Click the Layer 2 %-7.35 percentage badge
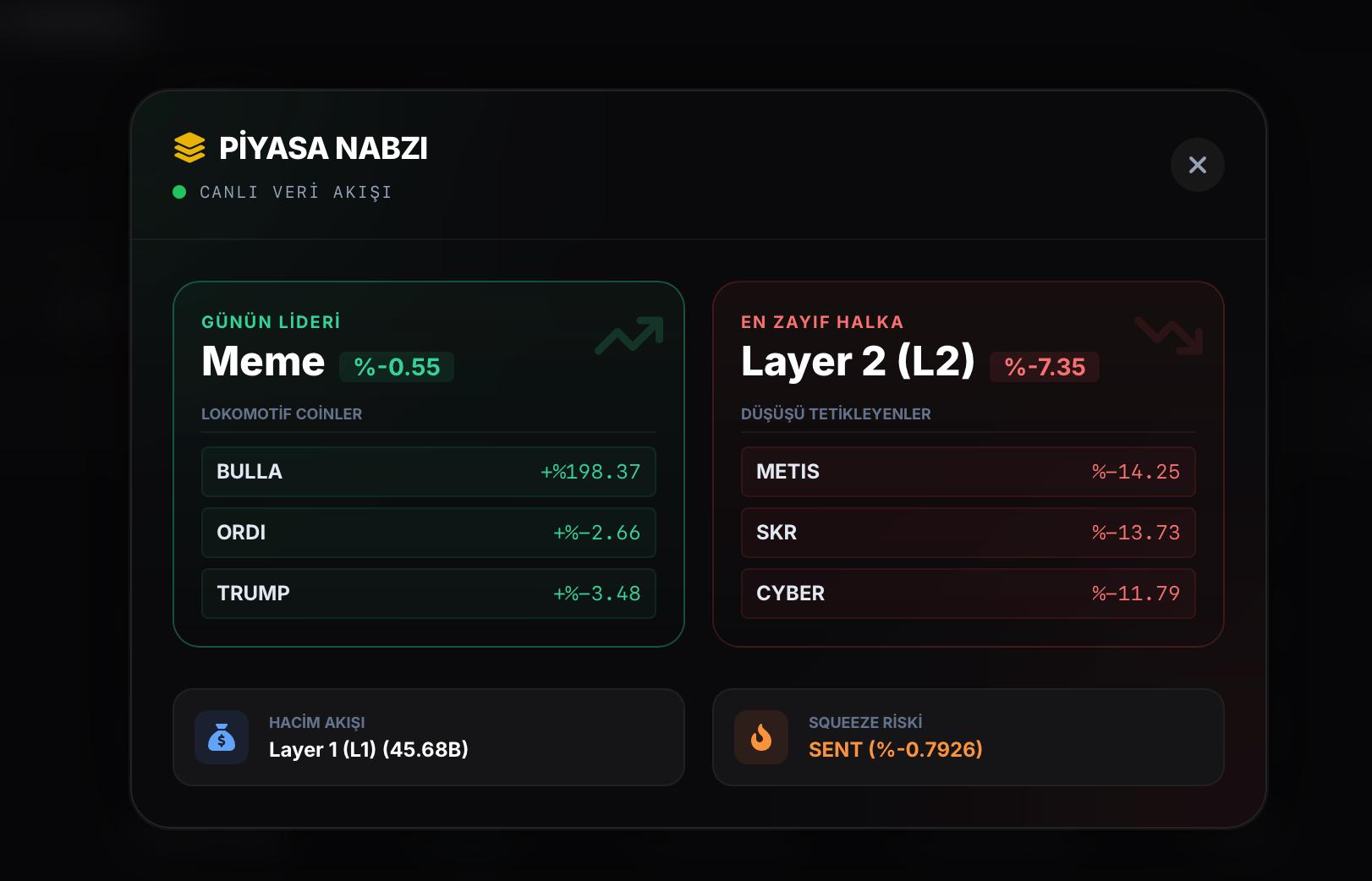1372x881 pixels. click(x=1045, y=367)
